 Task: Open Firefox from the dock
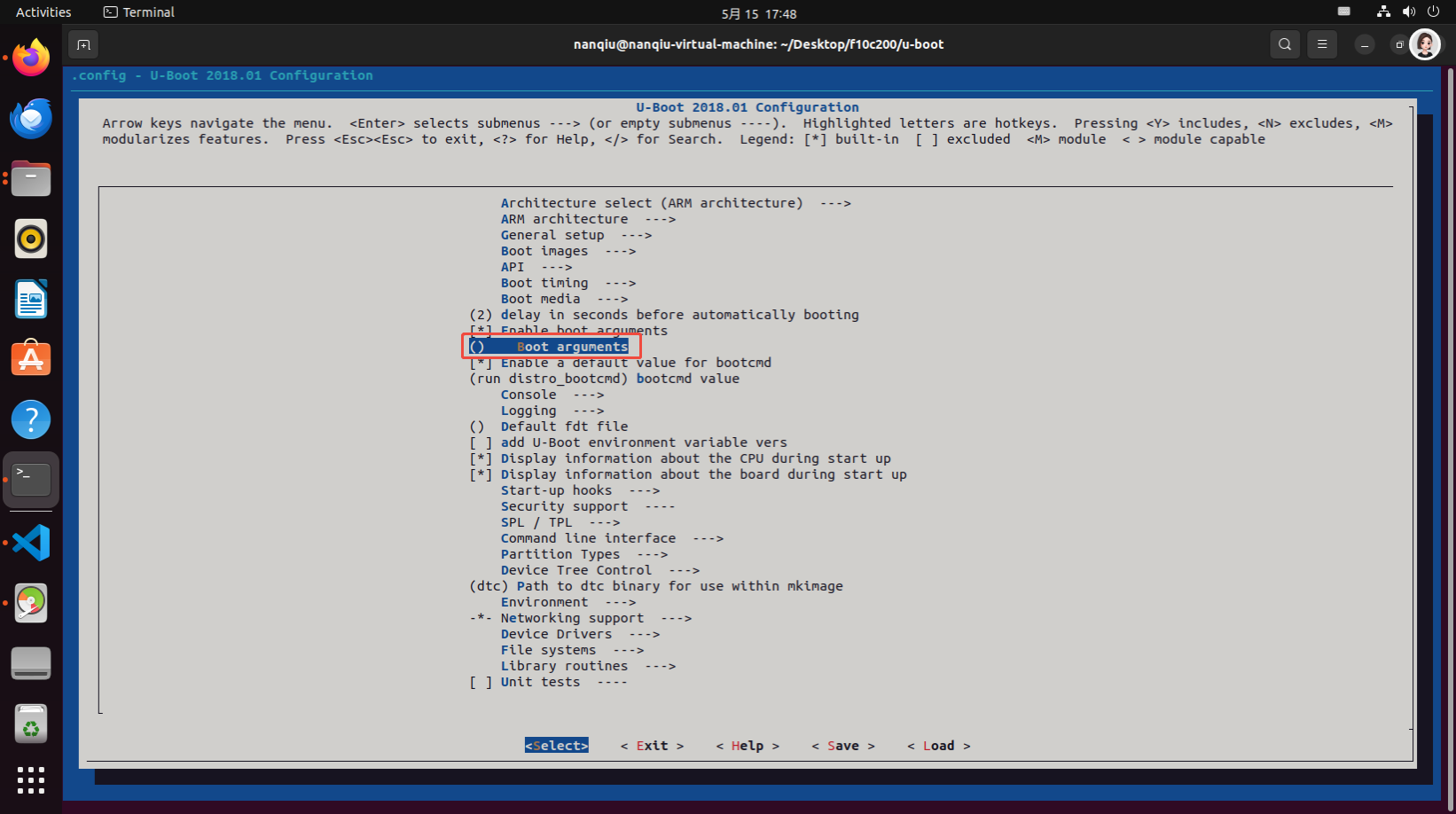tap(31, 58)
